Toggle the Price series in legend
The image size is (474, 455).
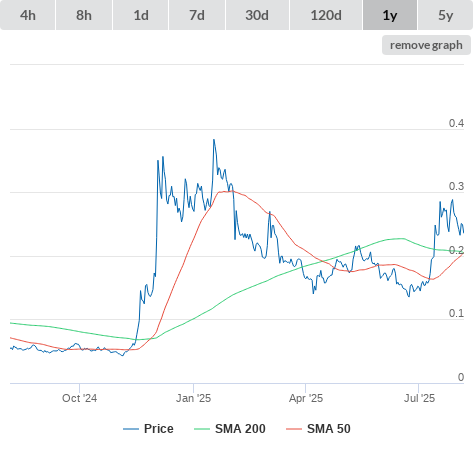pyautogui.click(x=148, y=429)
